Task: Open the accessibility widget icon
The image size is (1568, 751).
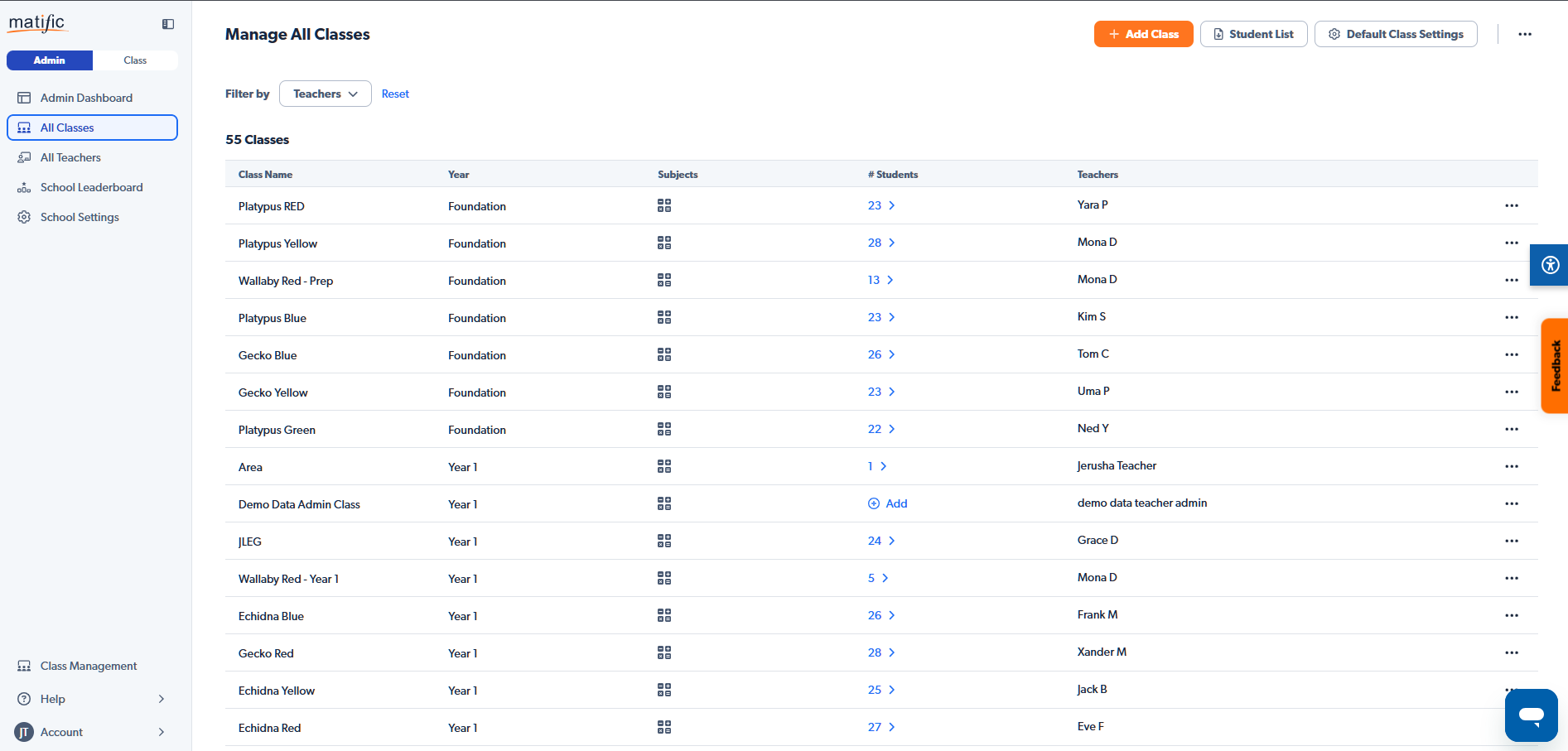Action: (1550, 265)
